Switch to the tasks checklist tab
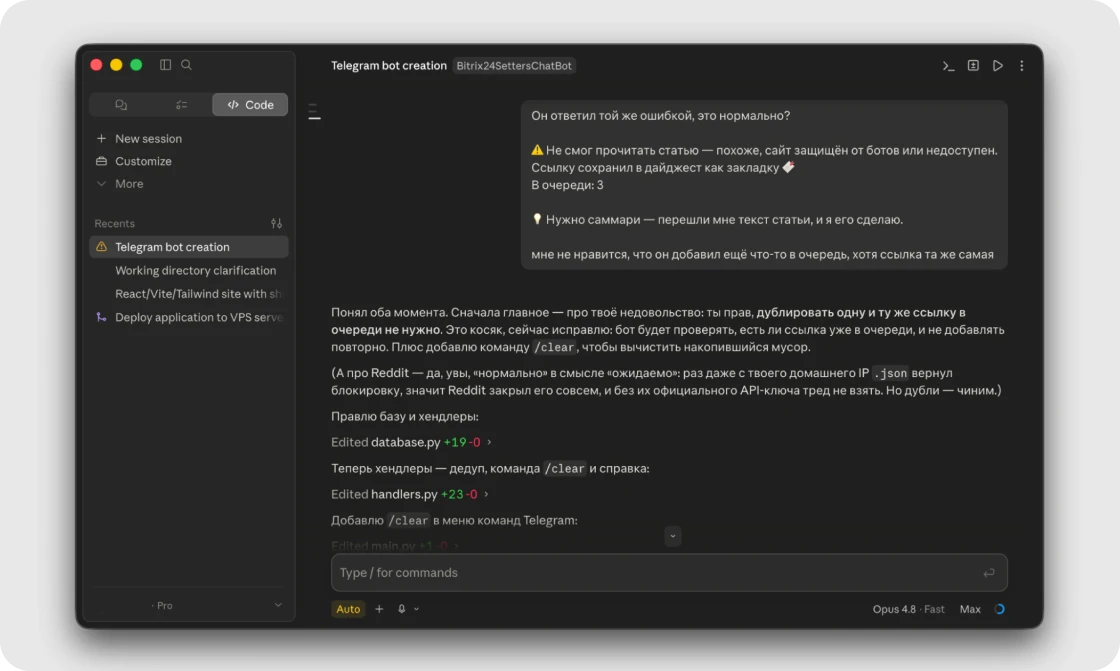 tap(181, 104)
